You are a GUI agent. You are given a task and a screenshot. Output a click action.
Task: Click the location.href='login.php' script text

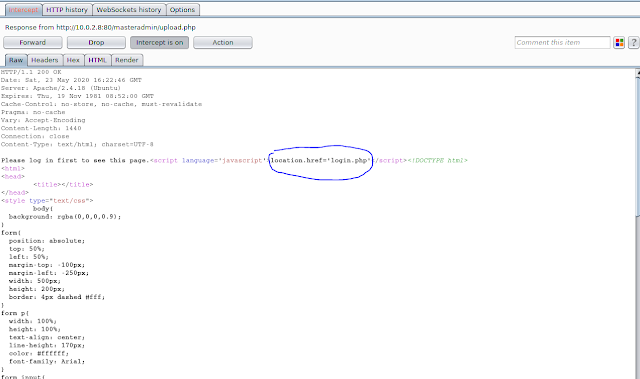click(x=320, y=160)
